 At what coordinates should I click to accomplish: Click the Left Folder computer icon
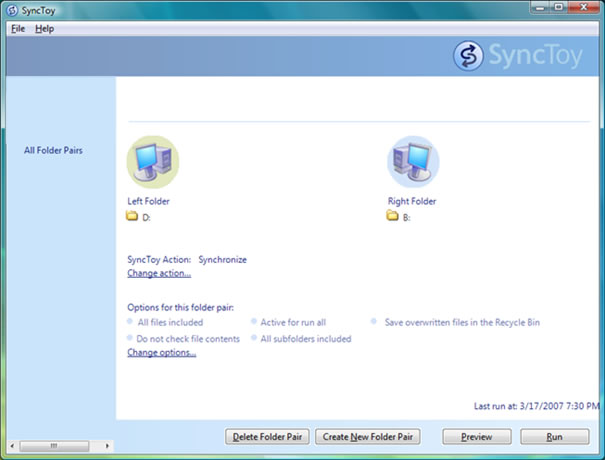153,162
